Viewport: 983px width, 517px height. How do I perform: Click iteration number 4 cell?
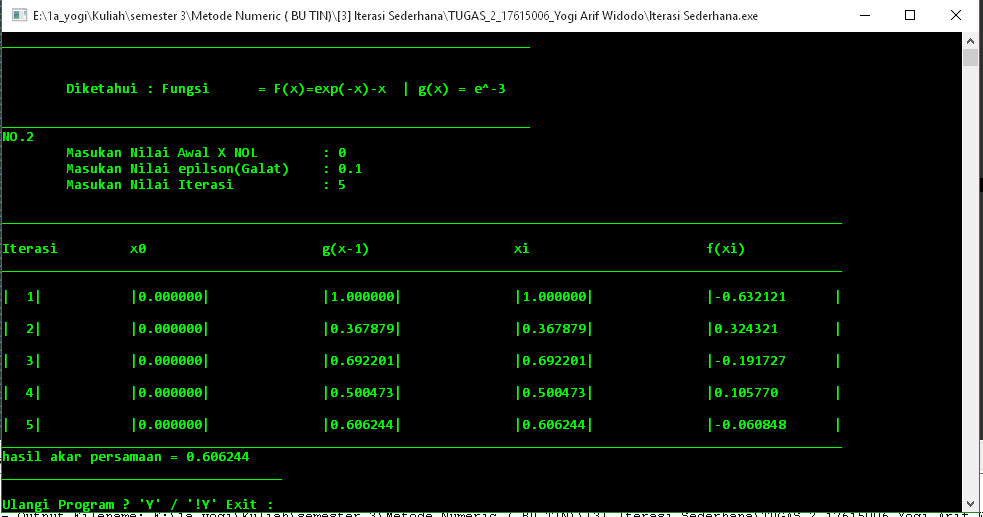point(29,393)
